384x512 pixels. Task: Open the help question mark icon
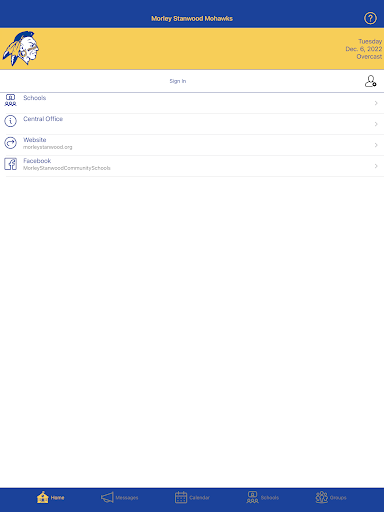370,18
